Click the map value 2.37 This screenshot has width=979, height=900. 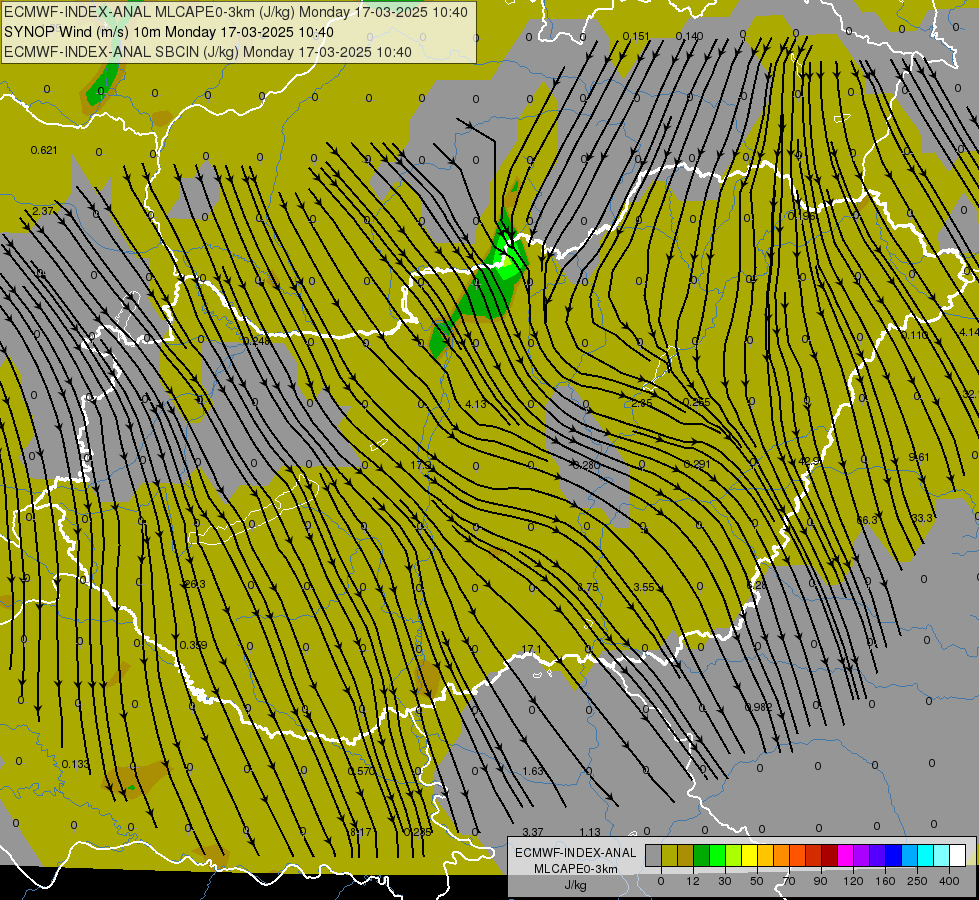click(x=42, y=211)
